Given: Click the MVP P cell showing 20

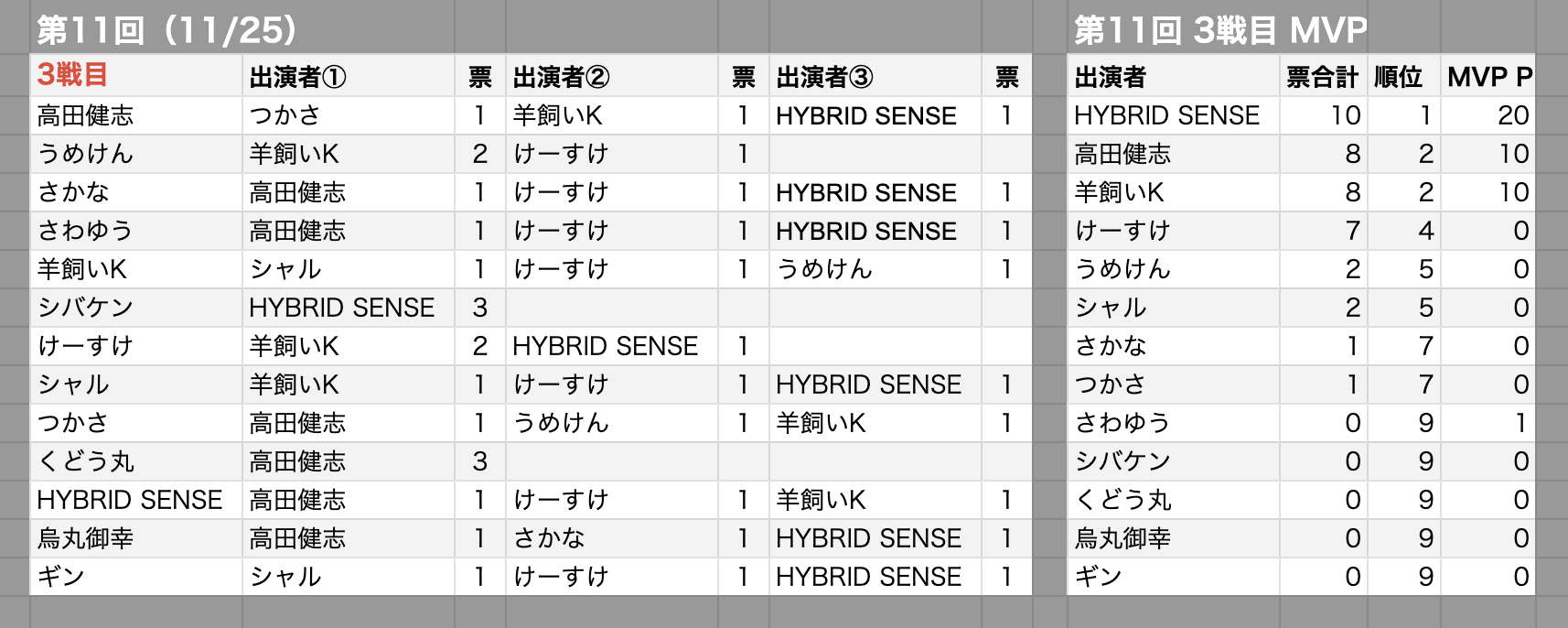Looking at the screenshot, I should 1512,115.
